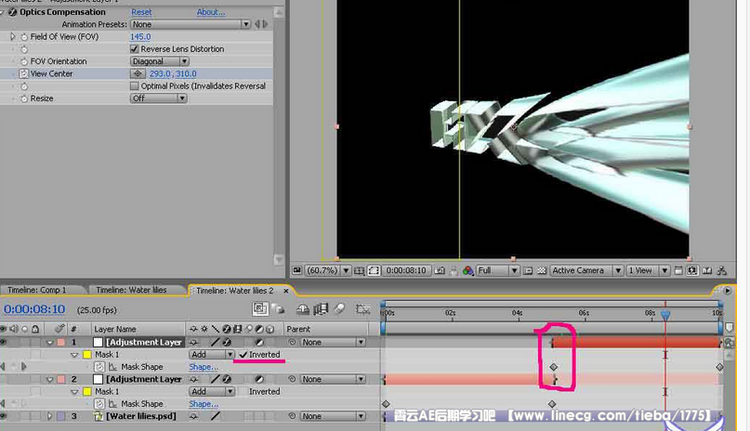
Task: Collapse layer 1 Adjustment Layer twirl arrow
Action: [x=50, y=342]
